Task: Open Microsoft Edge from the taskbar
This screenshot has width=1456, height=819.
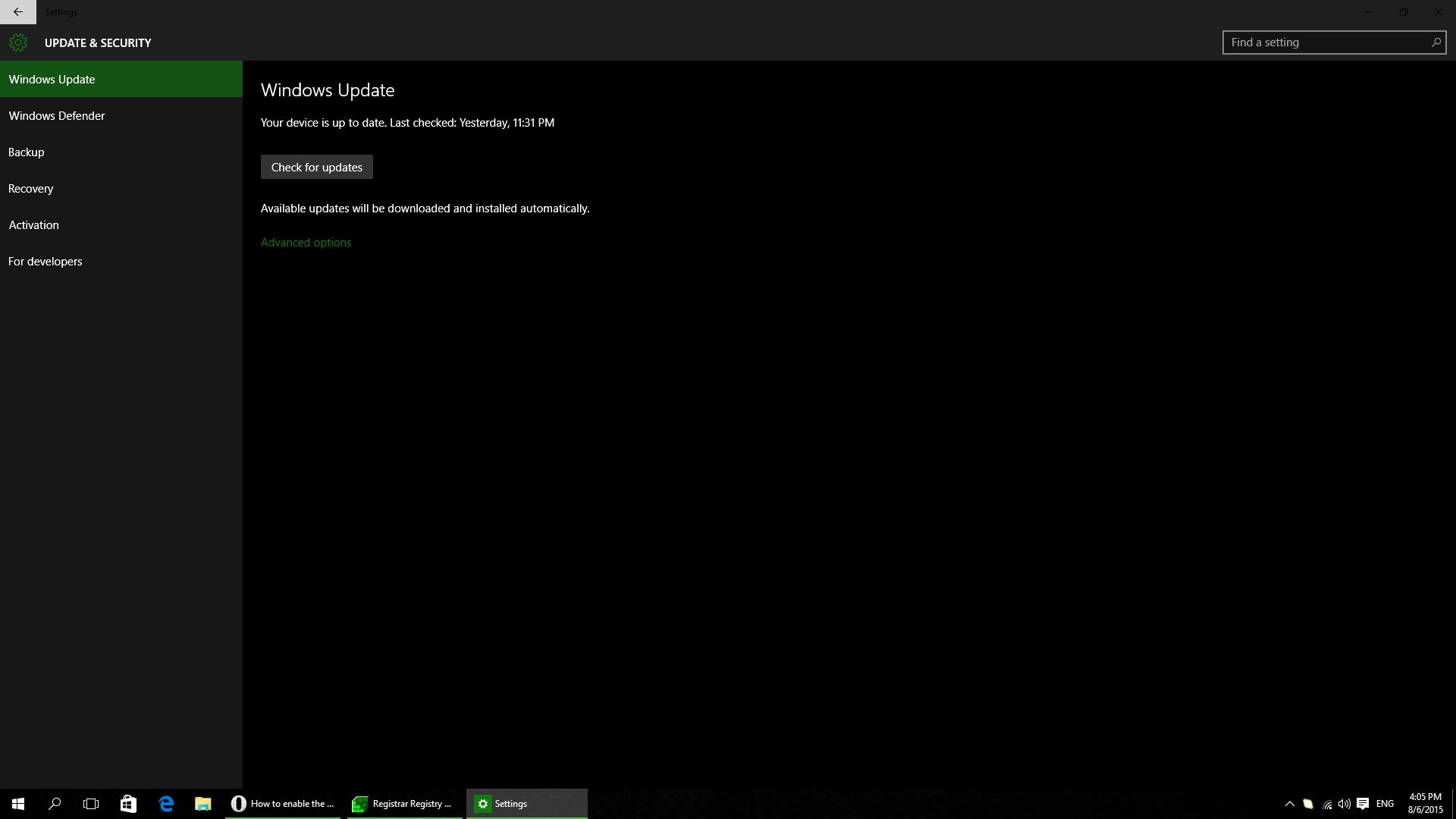Action: [166, 804]
